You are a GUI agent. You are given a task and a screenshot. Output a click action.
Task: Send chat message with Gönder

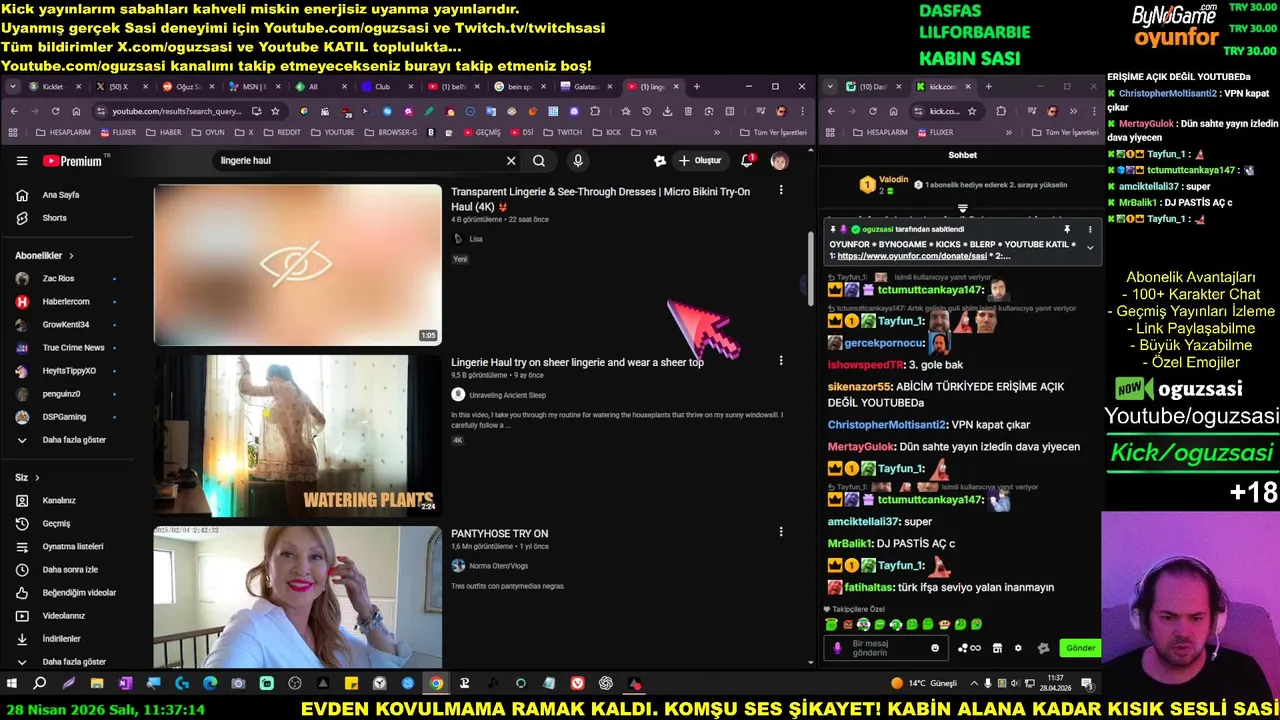coord(1080,648)
